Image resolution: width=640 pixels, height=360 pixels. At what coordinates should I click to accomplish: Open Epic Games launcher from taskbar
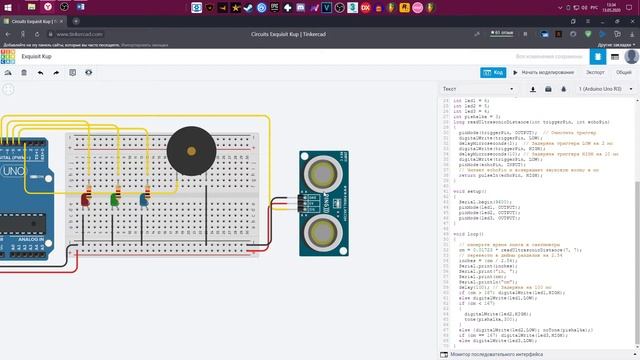[x=274, y=7]
